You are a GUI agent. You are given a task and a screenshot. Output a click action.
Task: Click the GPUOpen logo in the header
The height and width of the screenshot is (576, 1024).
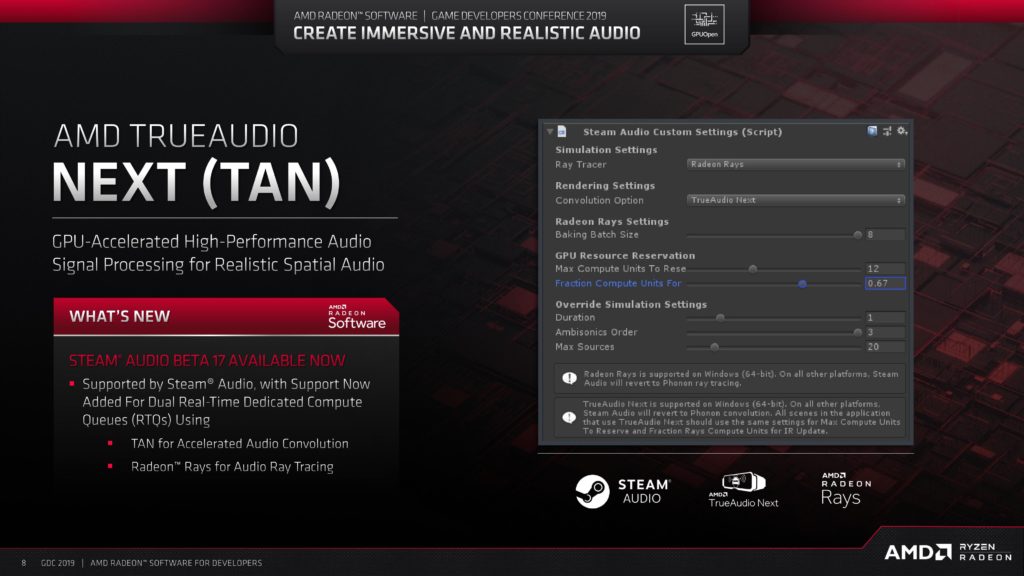coord(704,24)
